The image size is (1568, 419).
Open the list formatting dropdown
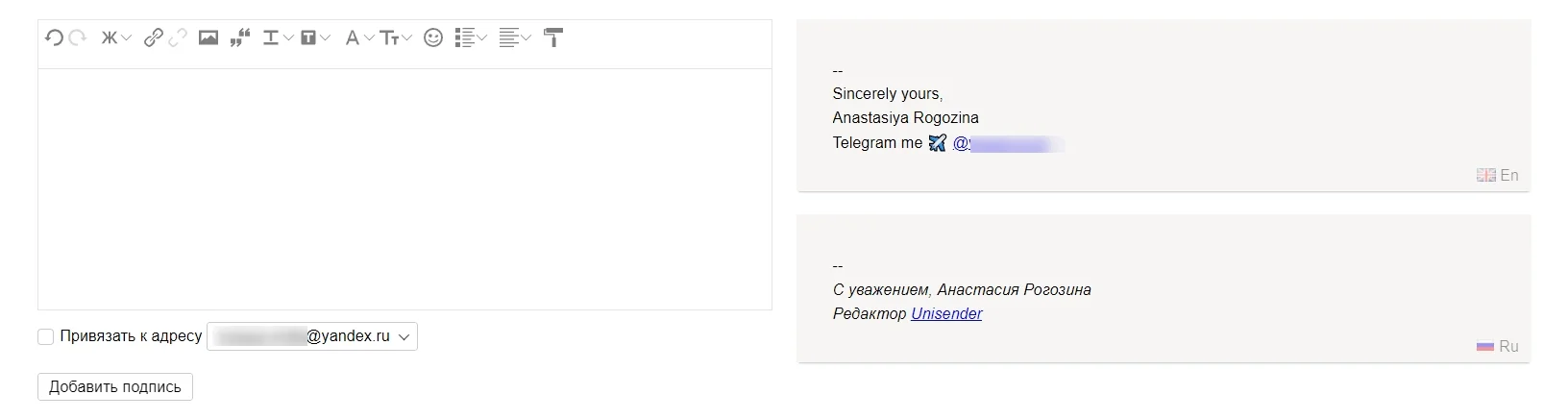[x=470, y=38]
